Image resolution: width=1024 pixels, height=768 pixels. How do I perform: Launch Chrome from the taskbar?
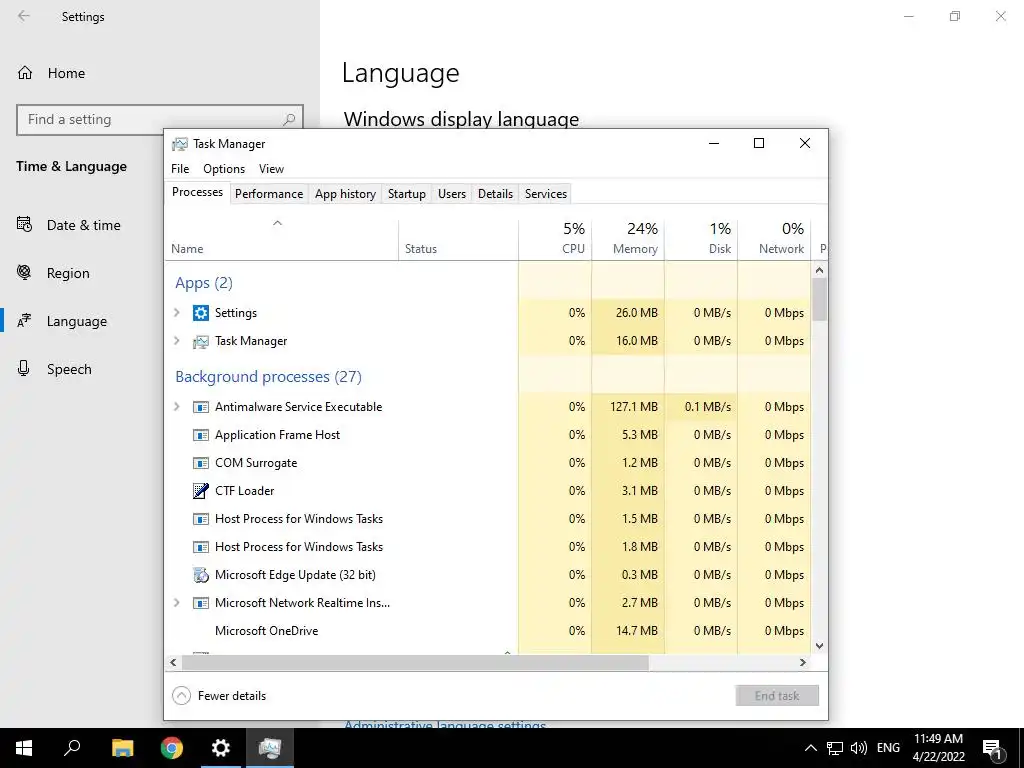(172, 748)
